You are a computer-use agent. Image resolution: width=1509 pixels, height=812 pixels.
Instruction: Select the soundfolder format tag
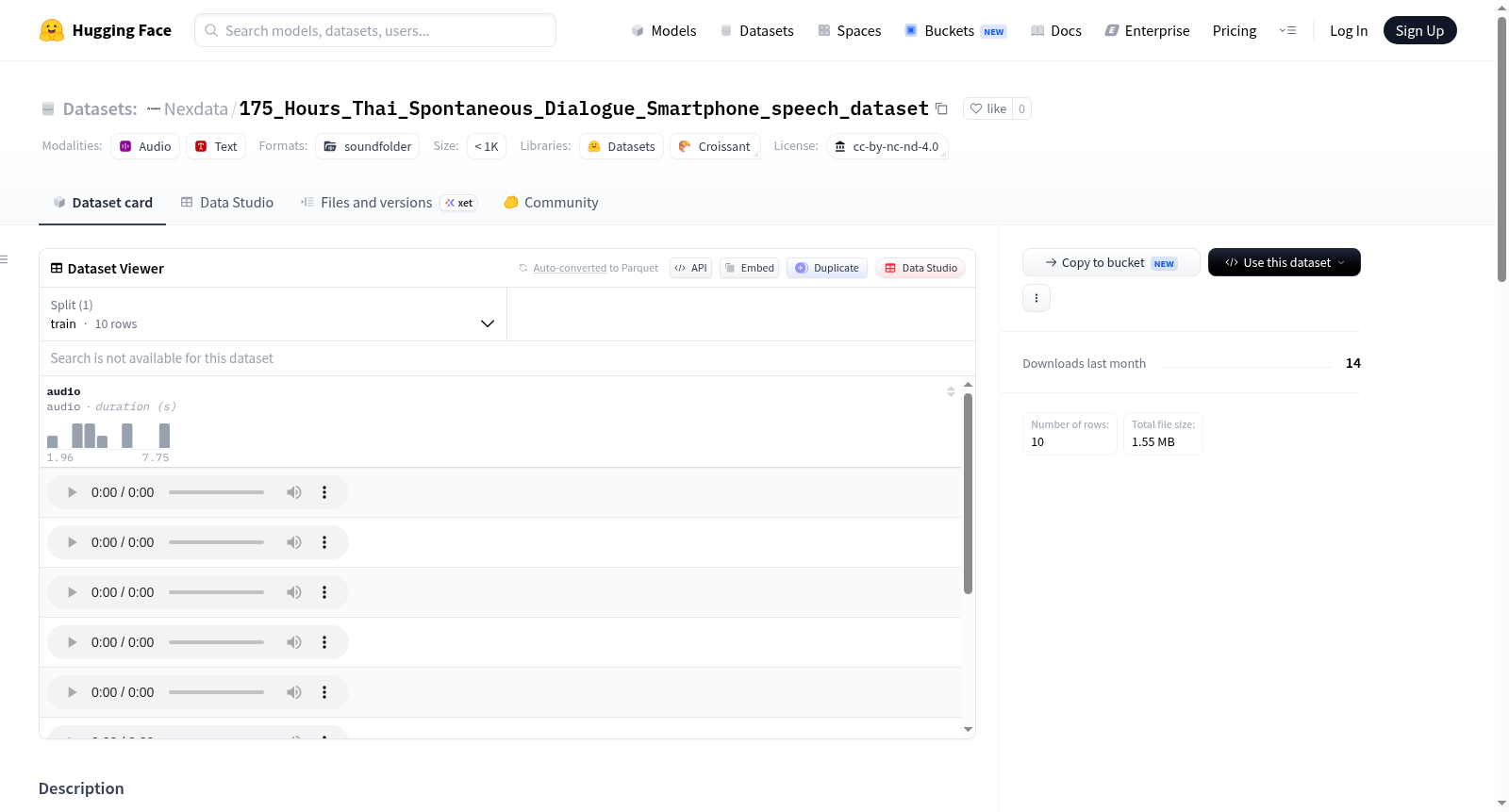(x=368, y=146)
